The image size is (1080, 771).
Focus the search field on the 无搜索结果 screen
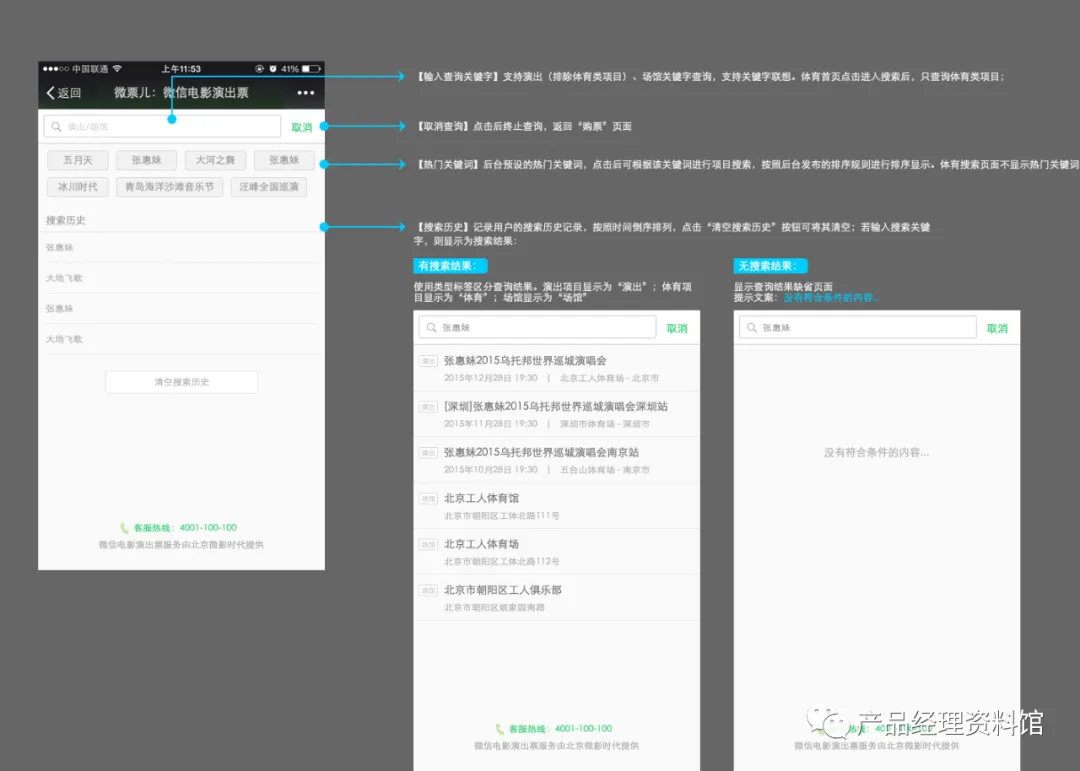point(858,328)
